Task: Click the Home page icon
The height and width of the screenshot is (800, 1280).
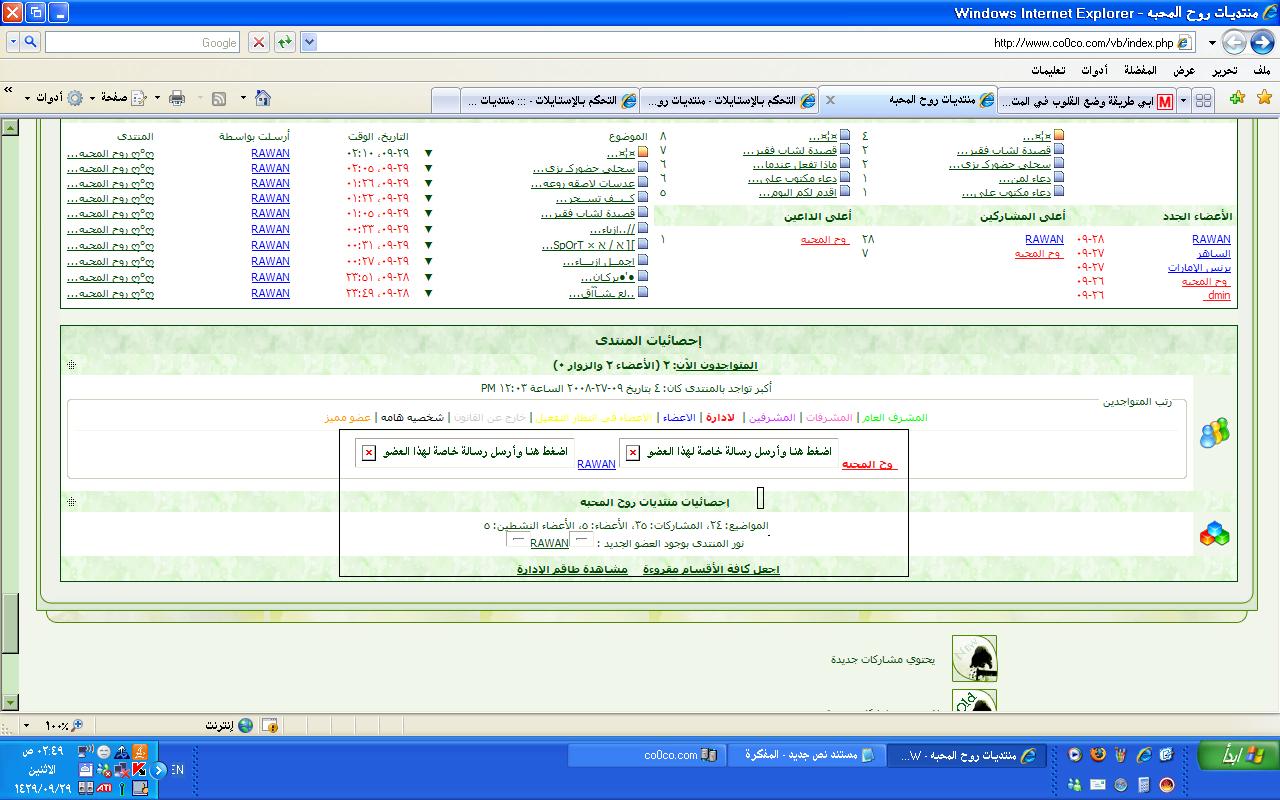Action: pos(263,98)
